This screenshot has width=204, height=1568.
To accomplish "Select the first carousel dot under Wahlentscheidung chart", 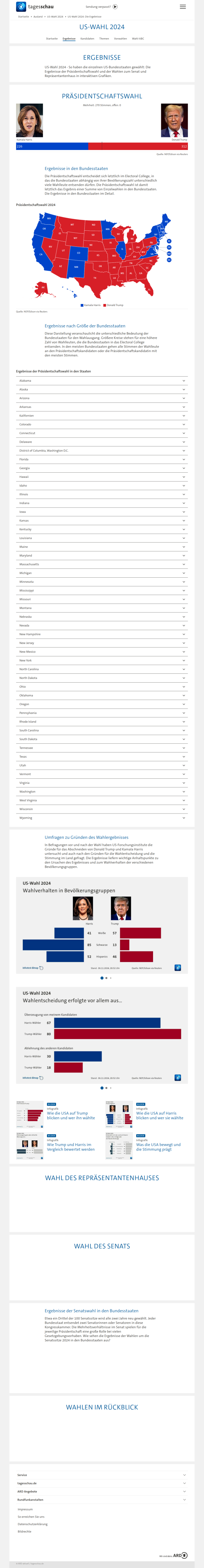I will point(101,1088).
